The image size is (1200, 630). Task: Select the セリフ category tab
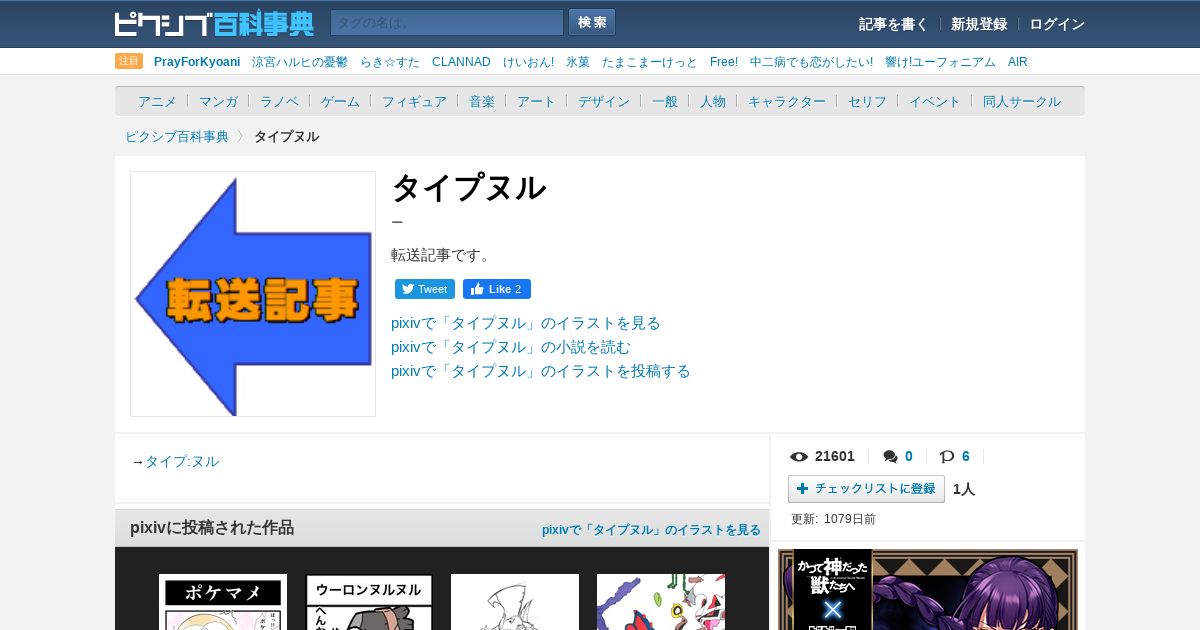(867, 101)
